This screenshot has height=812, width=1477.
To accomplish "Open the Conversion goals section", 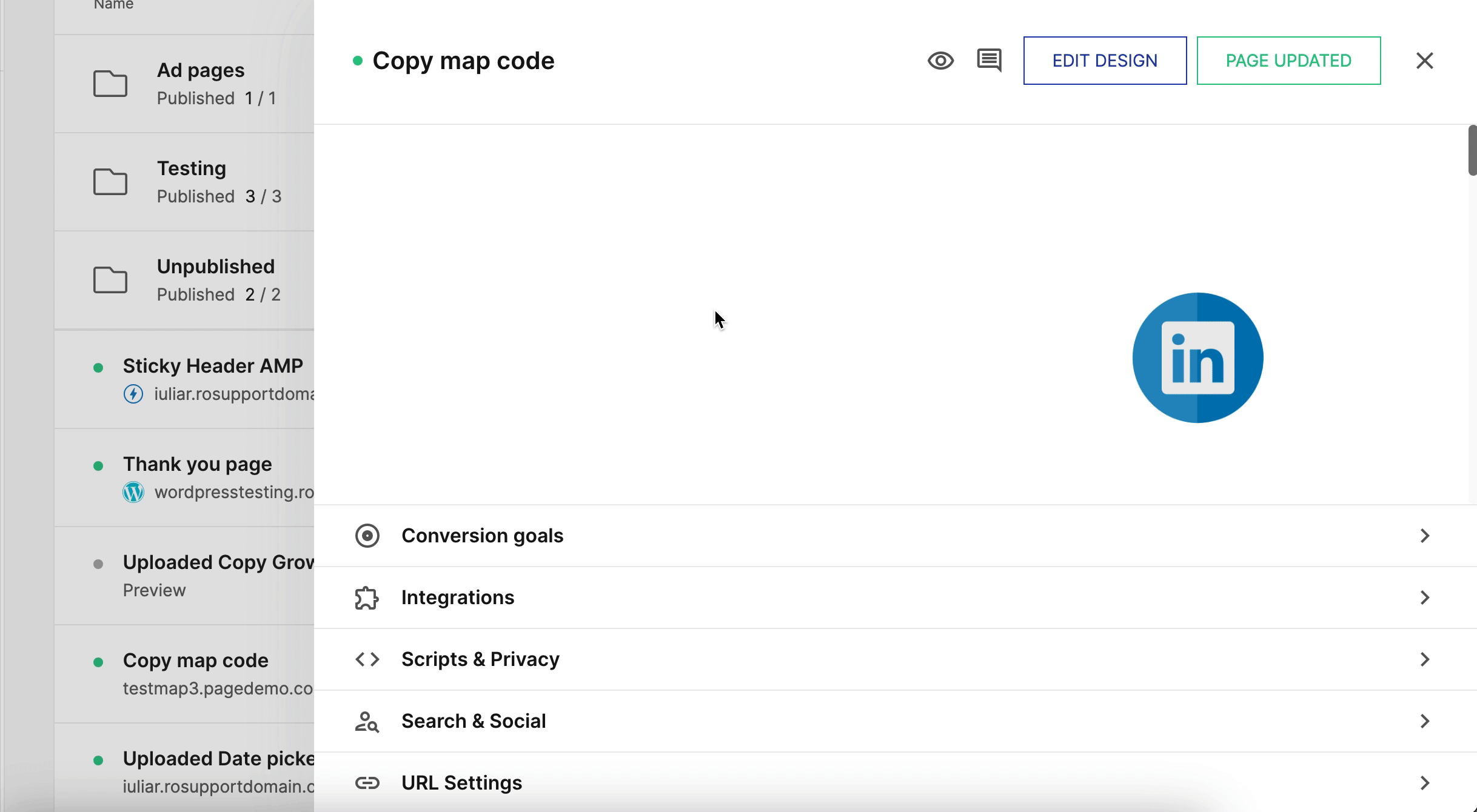I will [x=896, y=536].
